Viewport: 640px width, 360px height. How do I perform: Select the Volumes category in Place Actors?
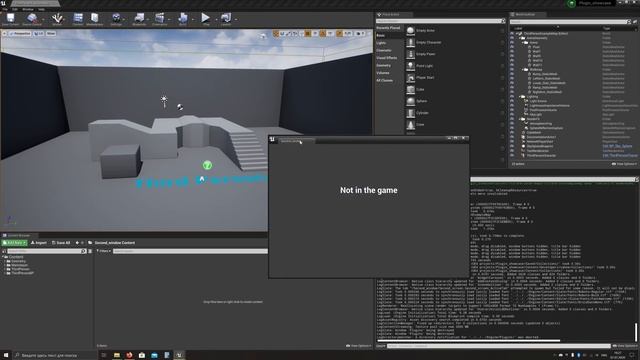383,73
